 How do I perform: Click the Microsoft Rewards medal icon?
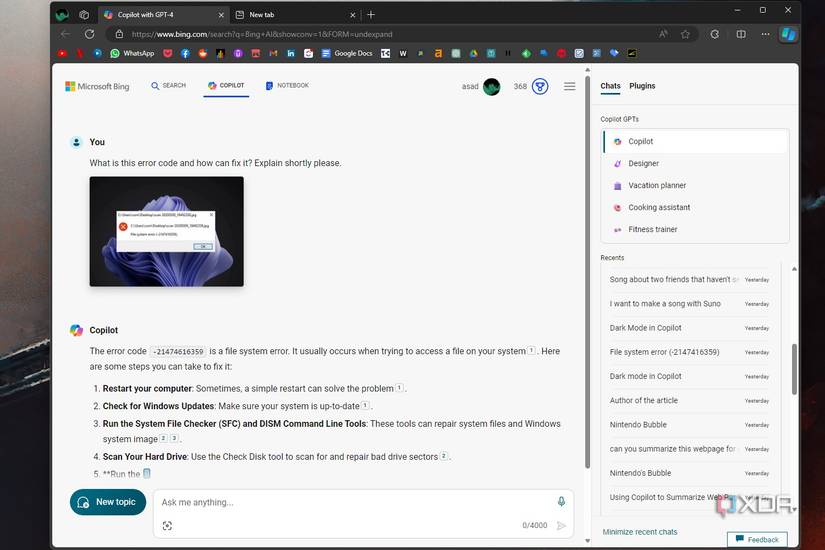tap(540, 86)
